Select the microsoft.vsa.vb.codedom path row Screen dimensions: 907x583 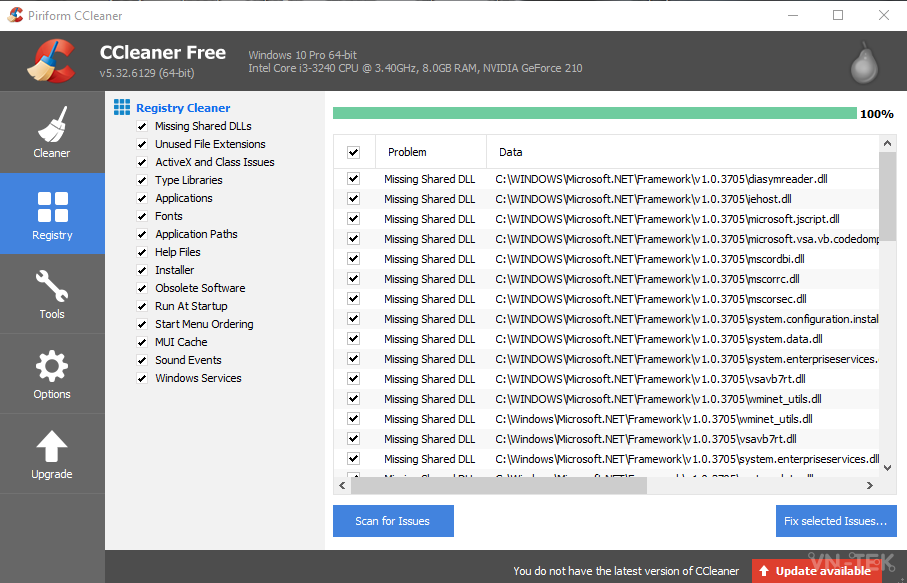(606, 239)
